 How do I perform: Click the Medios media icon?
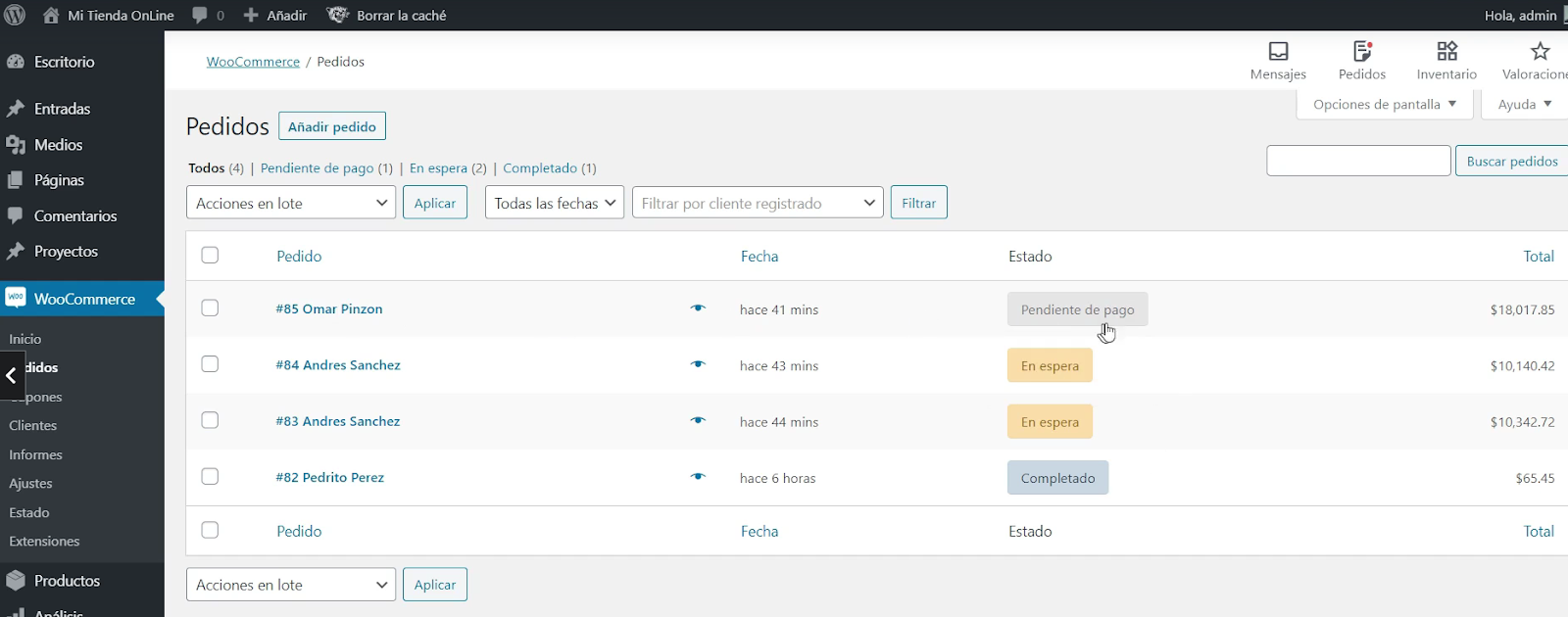point(15,145)
